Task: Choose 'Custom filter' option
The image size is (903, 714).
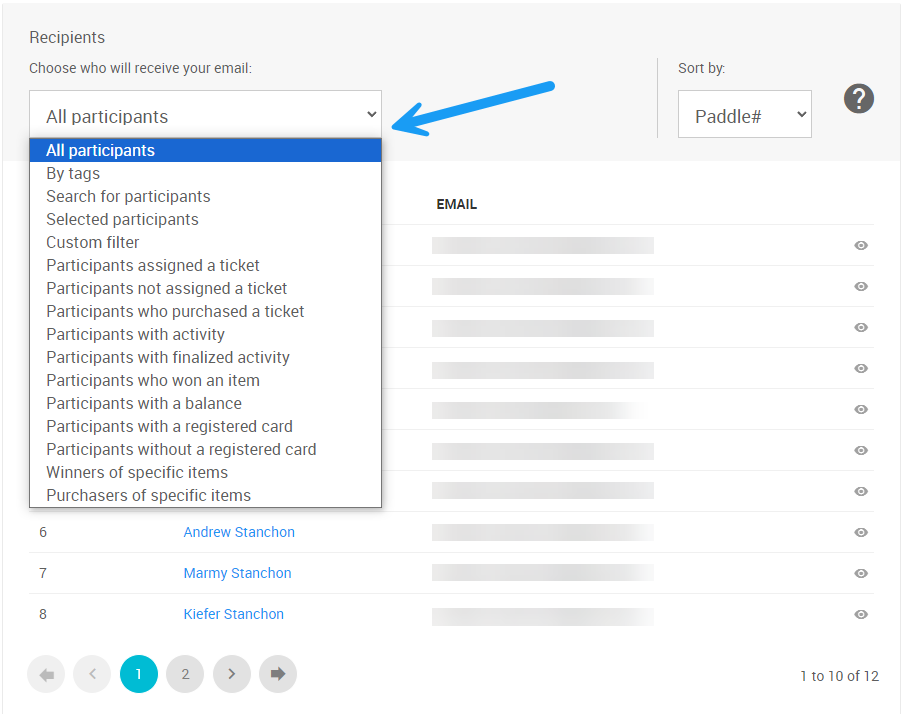Action: (93, 242)
